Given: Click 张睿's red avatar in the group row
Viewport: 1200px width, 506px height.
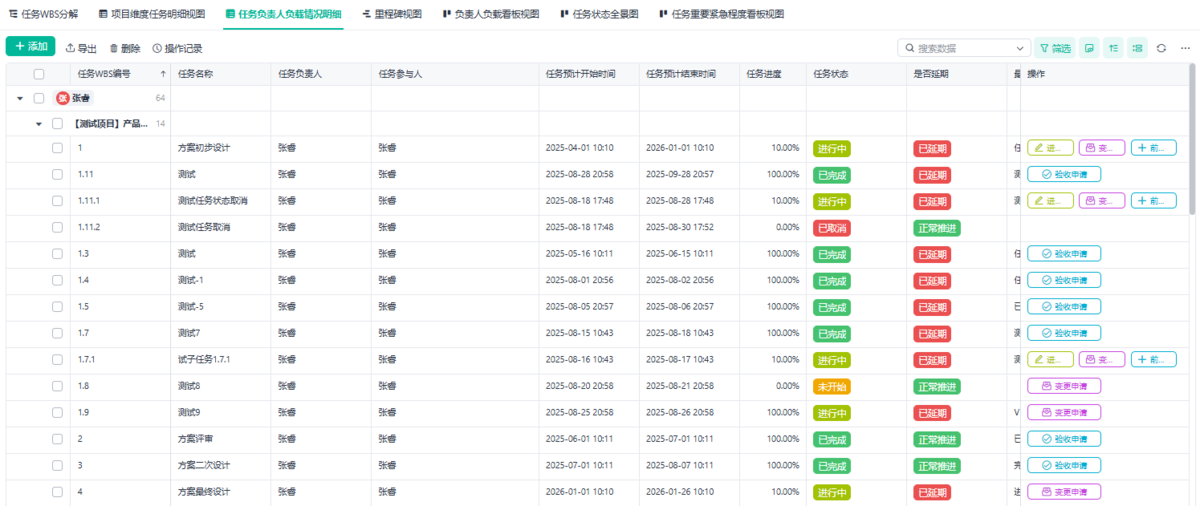Looking at the screenshot, I should [x=63, y=98].
